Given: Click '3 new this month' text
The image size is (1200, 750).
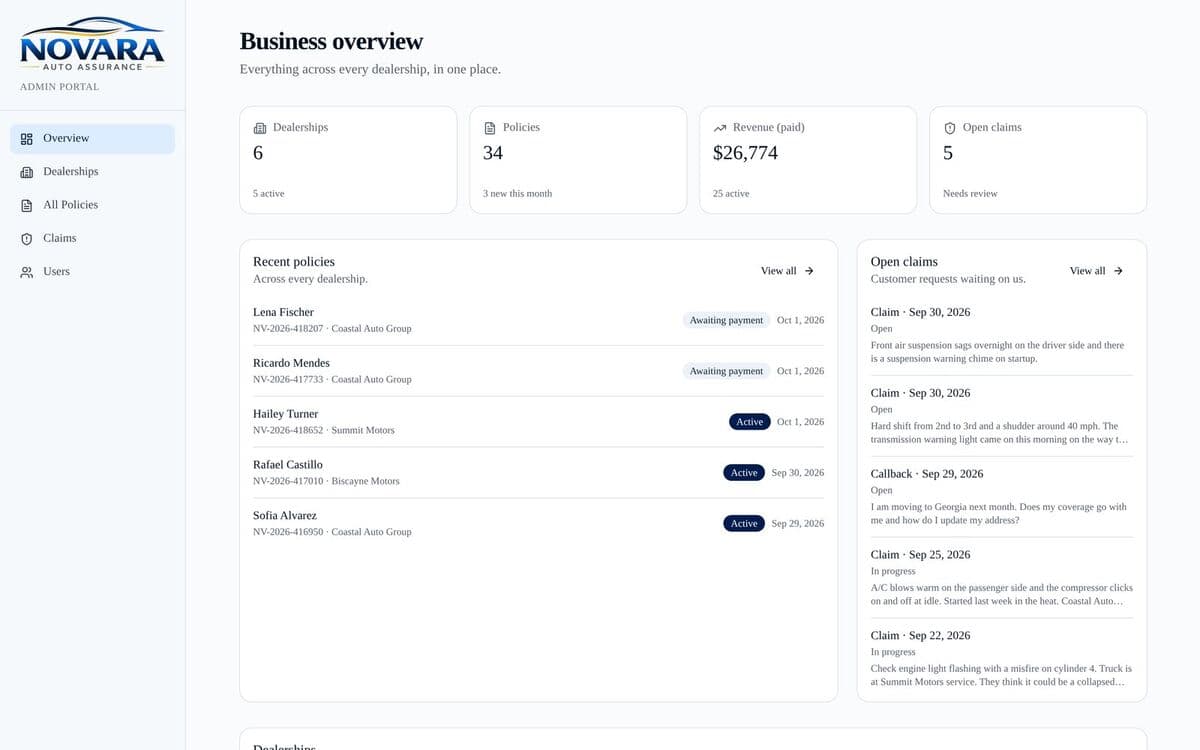Looking at the screenshot, I should click(518, 194).
